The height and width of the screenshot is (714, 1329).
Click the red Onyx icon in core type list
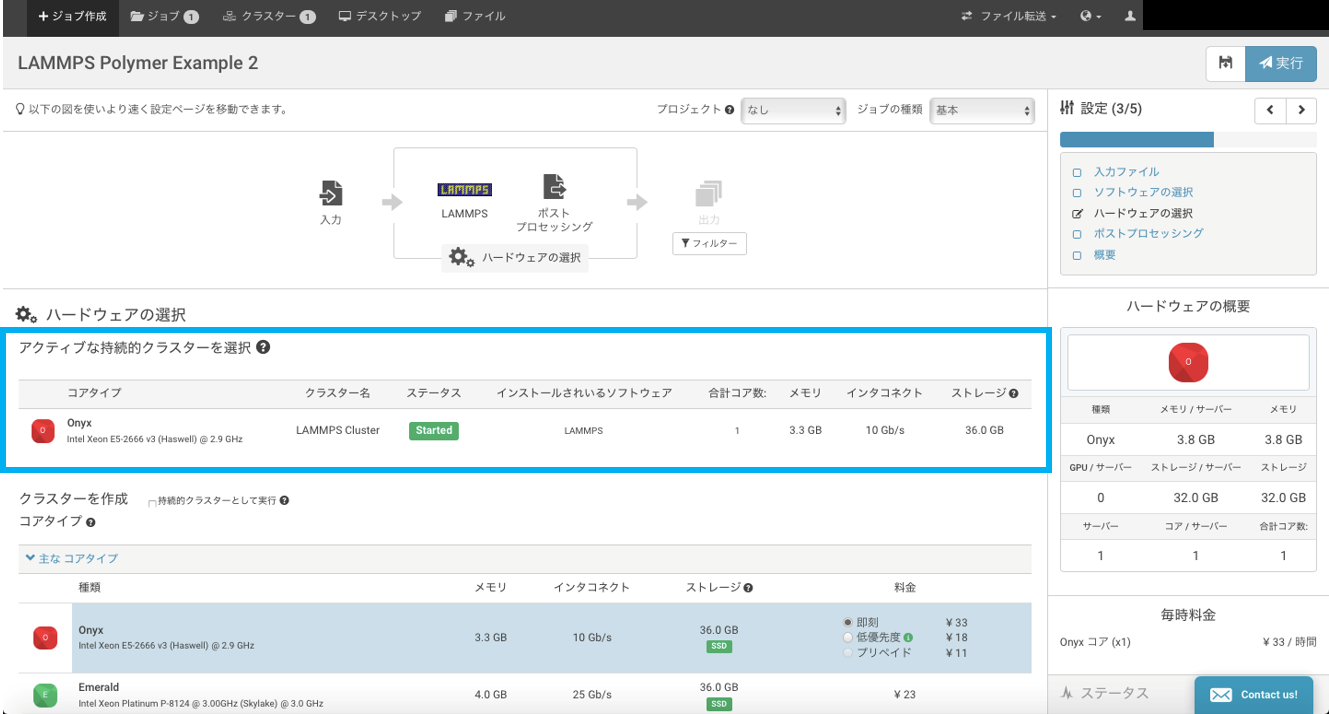(44, 638)
